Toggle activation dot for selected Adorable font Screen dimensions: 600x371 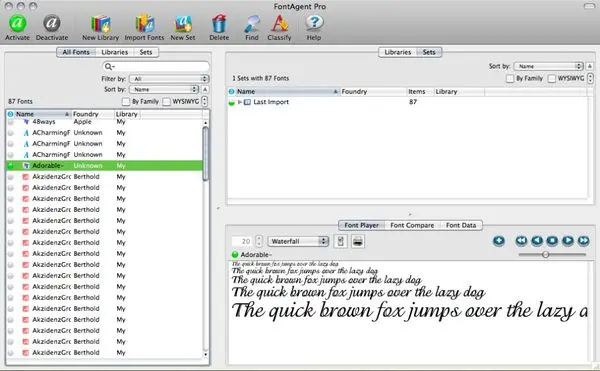[x=11, y=166]
